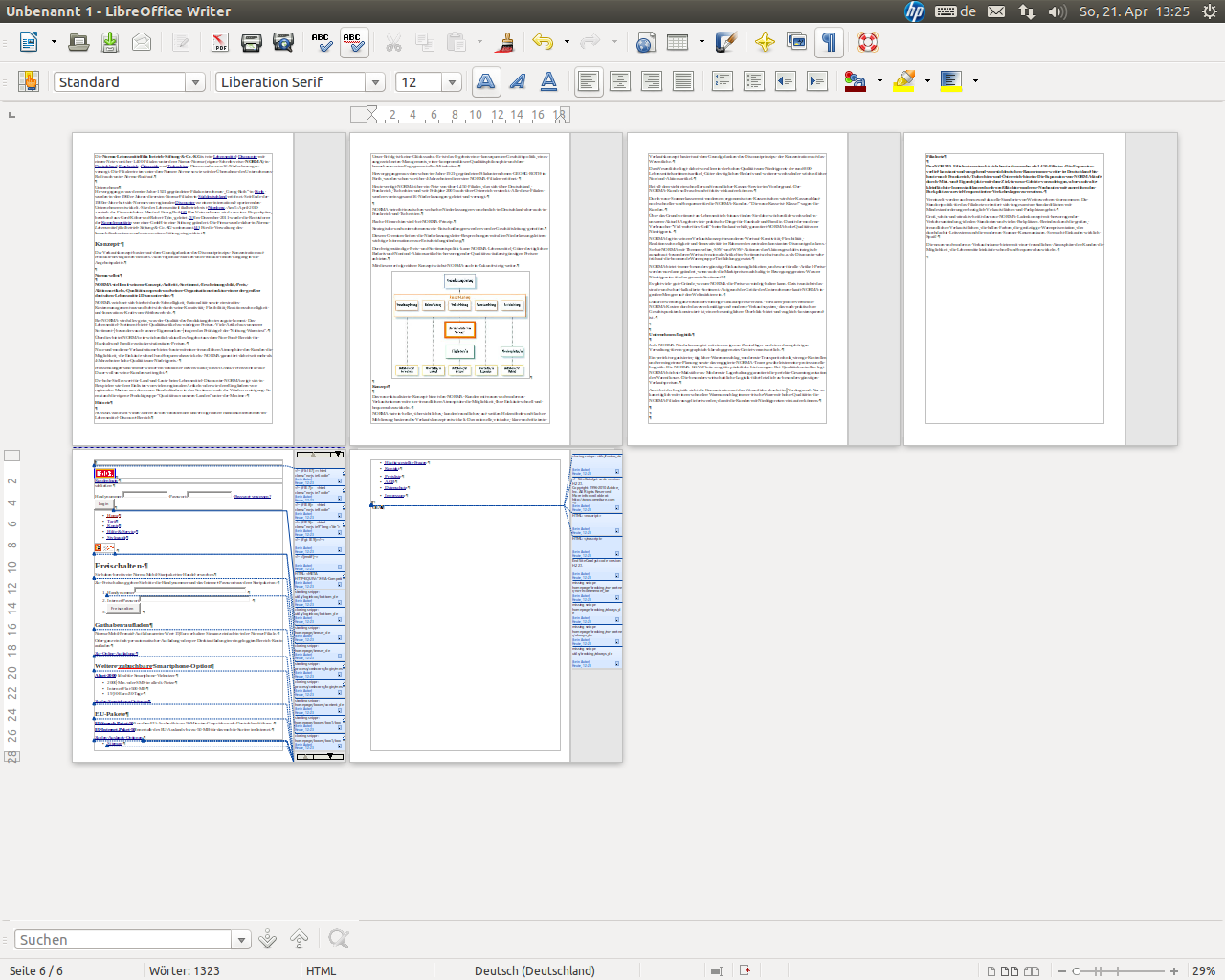Open the background color dropdown arrow
The width and height of the screenshot is (1225, 980).
pos(975,82)
